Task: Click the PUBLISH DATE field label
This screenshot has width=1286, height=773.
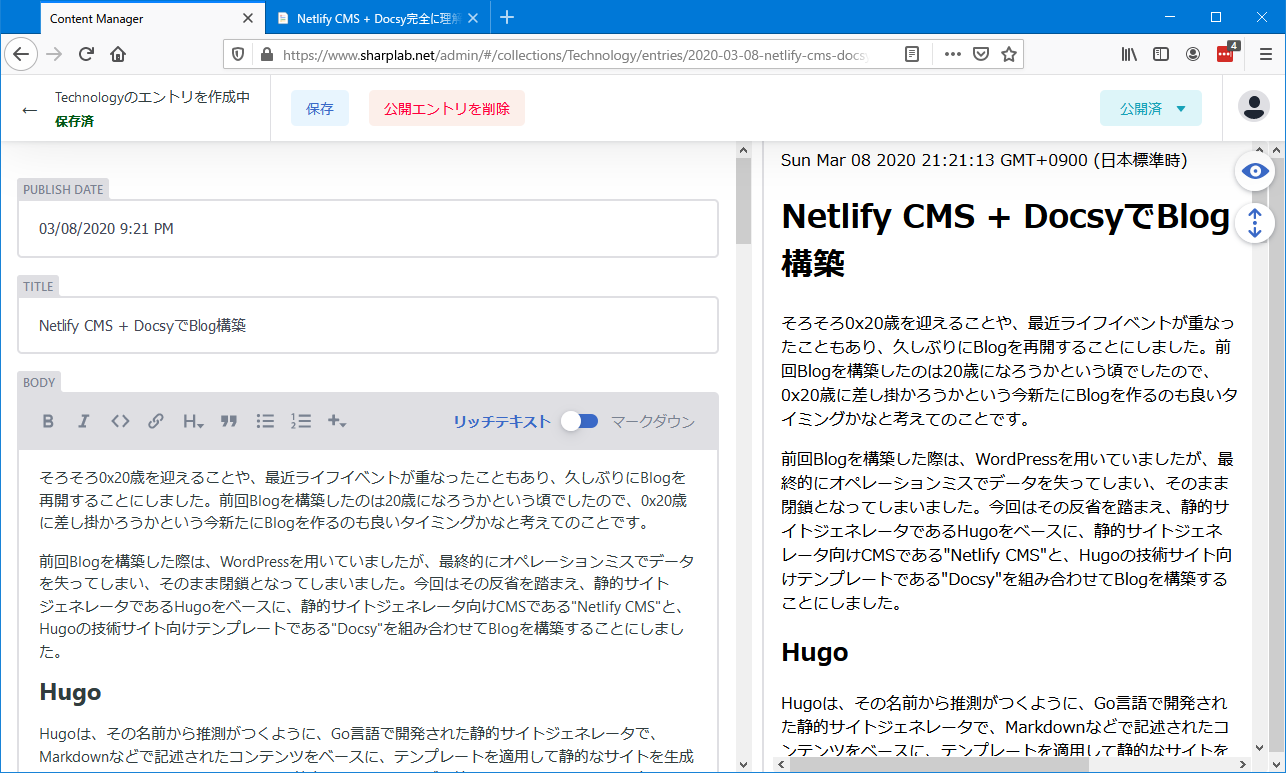Action: pos(63,190)
